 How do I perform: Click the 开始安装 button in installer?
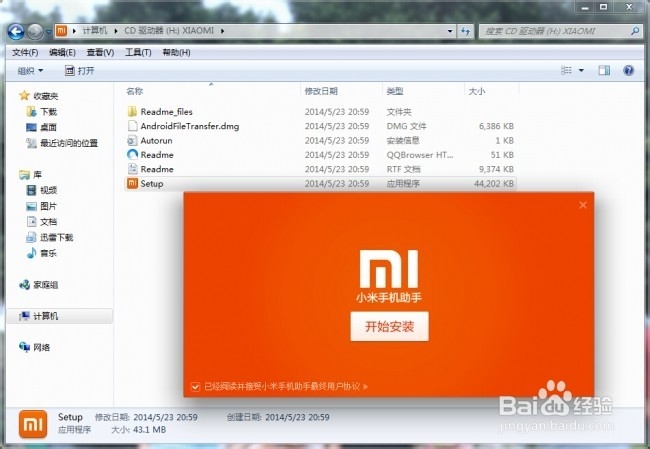pyautogui.click(x=389, y=327)
